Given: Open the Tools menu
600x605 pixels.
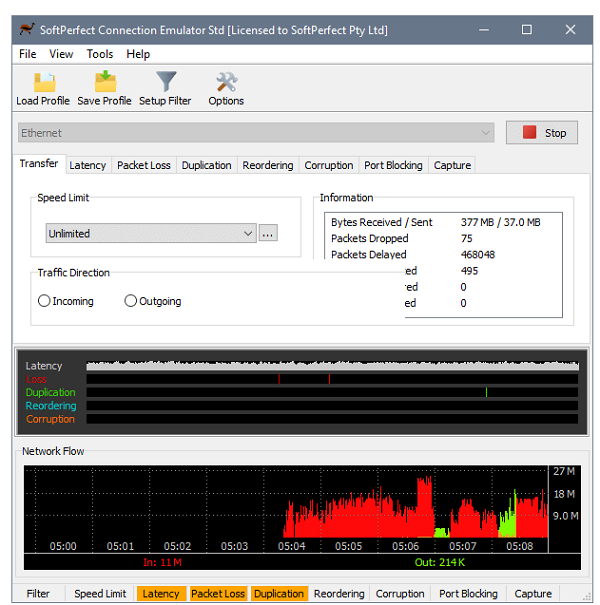Looking at the screenshot, I should (100, 54).
